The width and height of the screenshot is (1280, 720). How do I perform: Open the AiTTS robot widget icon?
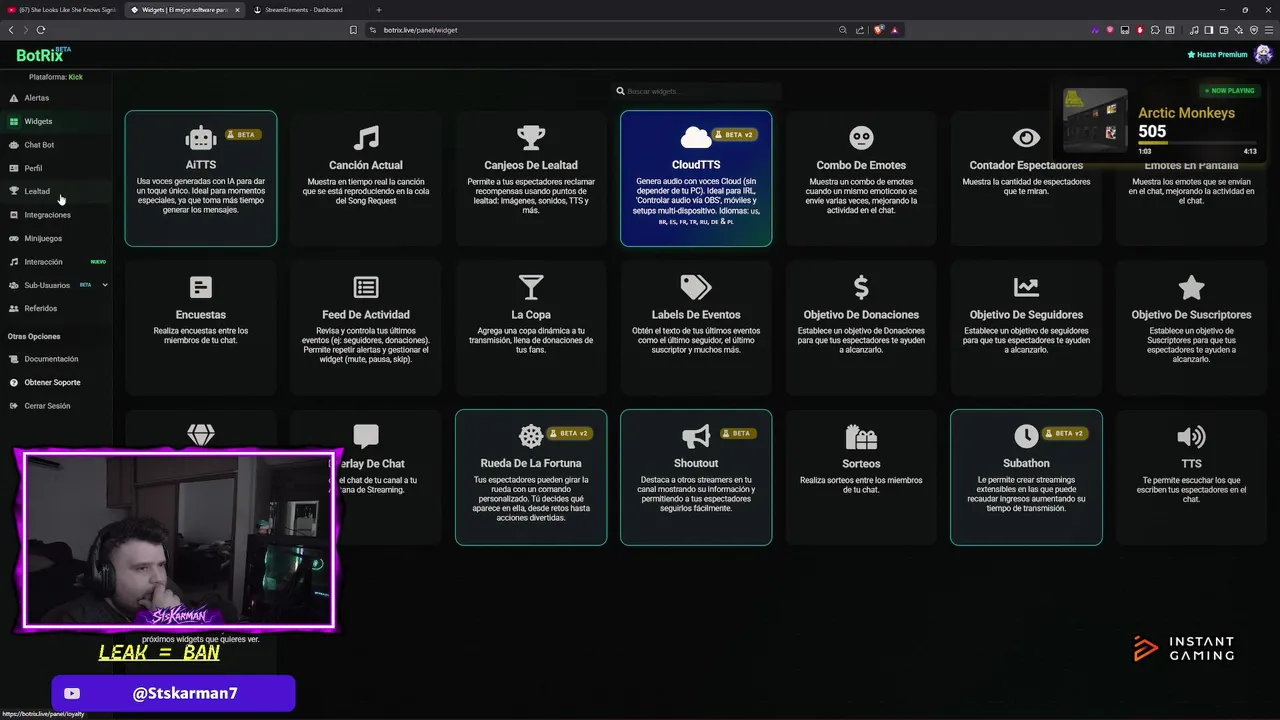[201, 138]
